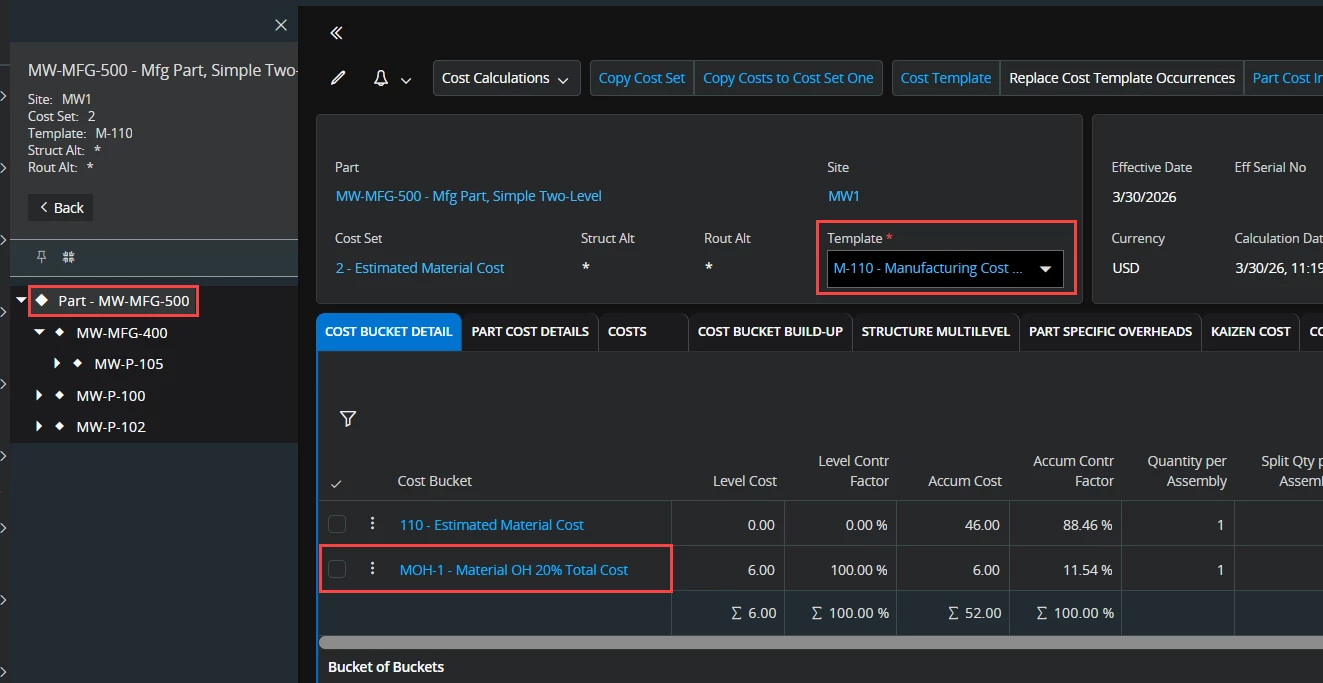Close the navigator panel with X
This screenshot has width=1323, height=683.
point(281,25)
